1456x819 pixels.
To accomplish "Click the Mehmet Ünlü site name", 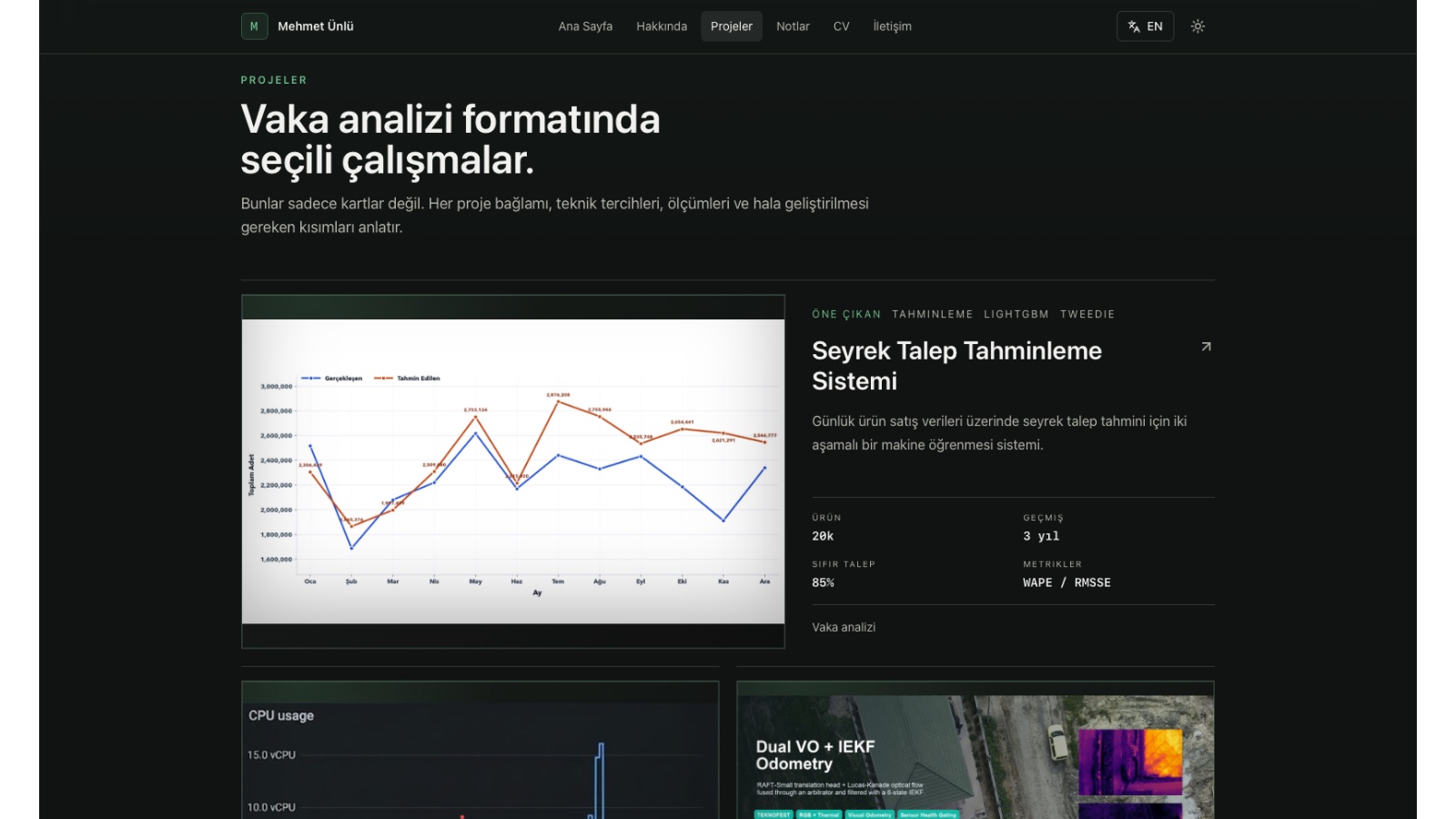I will click(316, 26).
